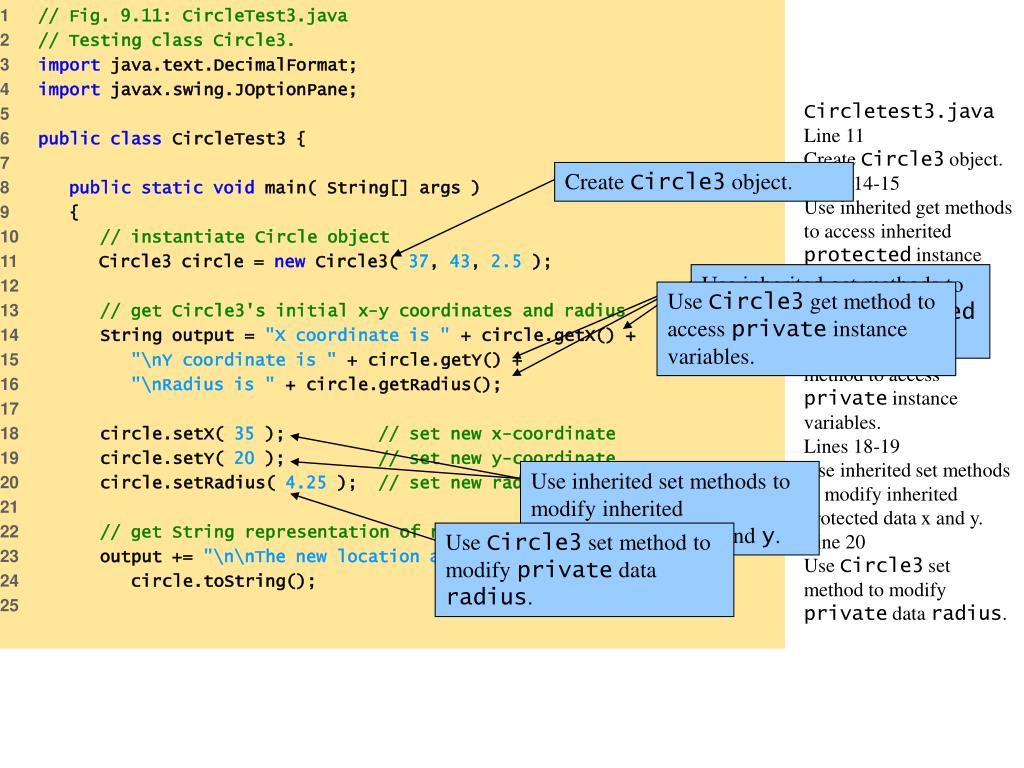Click the statement 'circle.setY( 20 );'
The width and height of the screenshot is (1024, 768).
tap(192, 458)
